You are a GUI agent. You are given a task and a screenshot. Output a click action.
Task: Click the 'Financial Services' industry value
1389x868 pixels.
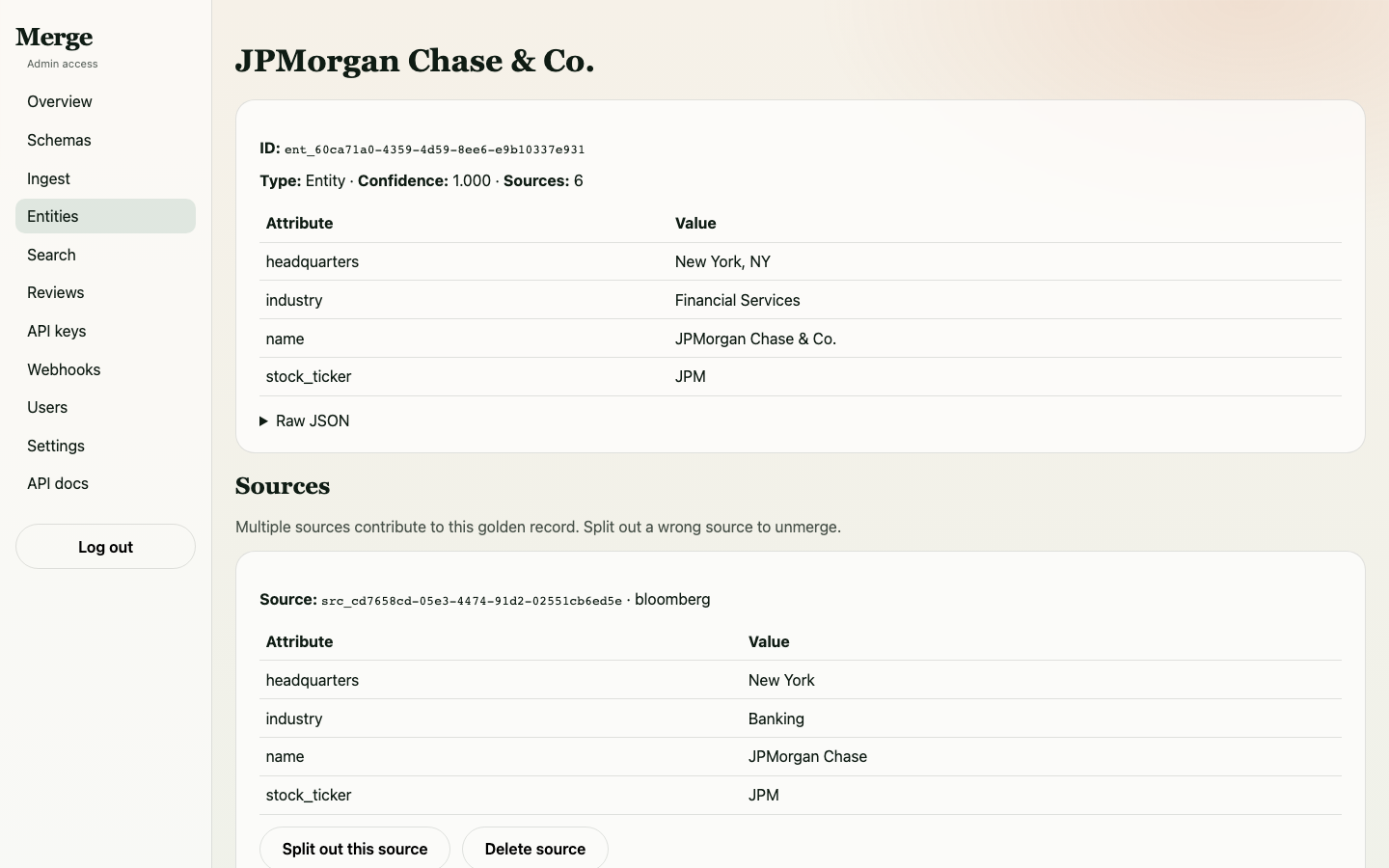(x=737, y=300)
